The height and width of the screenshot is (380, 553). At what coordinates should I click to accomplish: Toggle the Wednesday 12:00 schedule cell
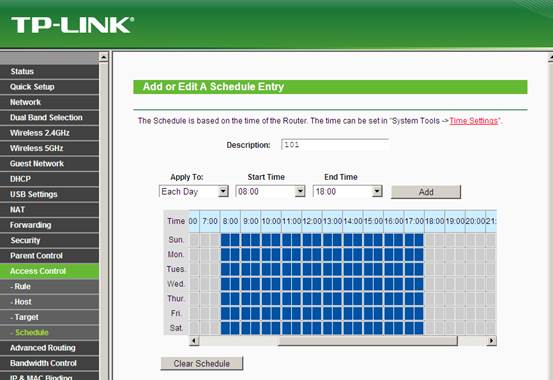tap(307, 284)
